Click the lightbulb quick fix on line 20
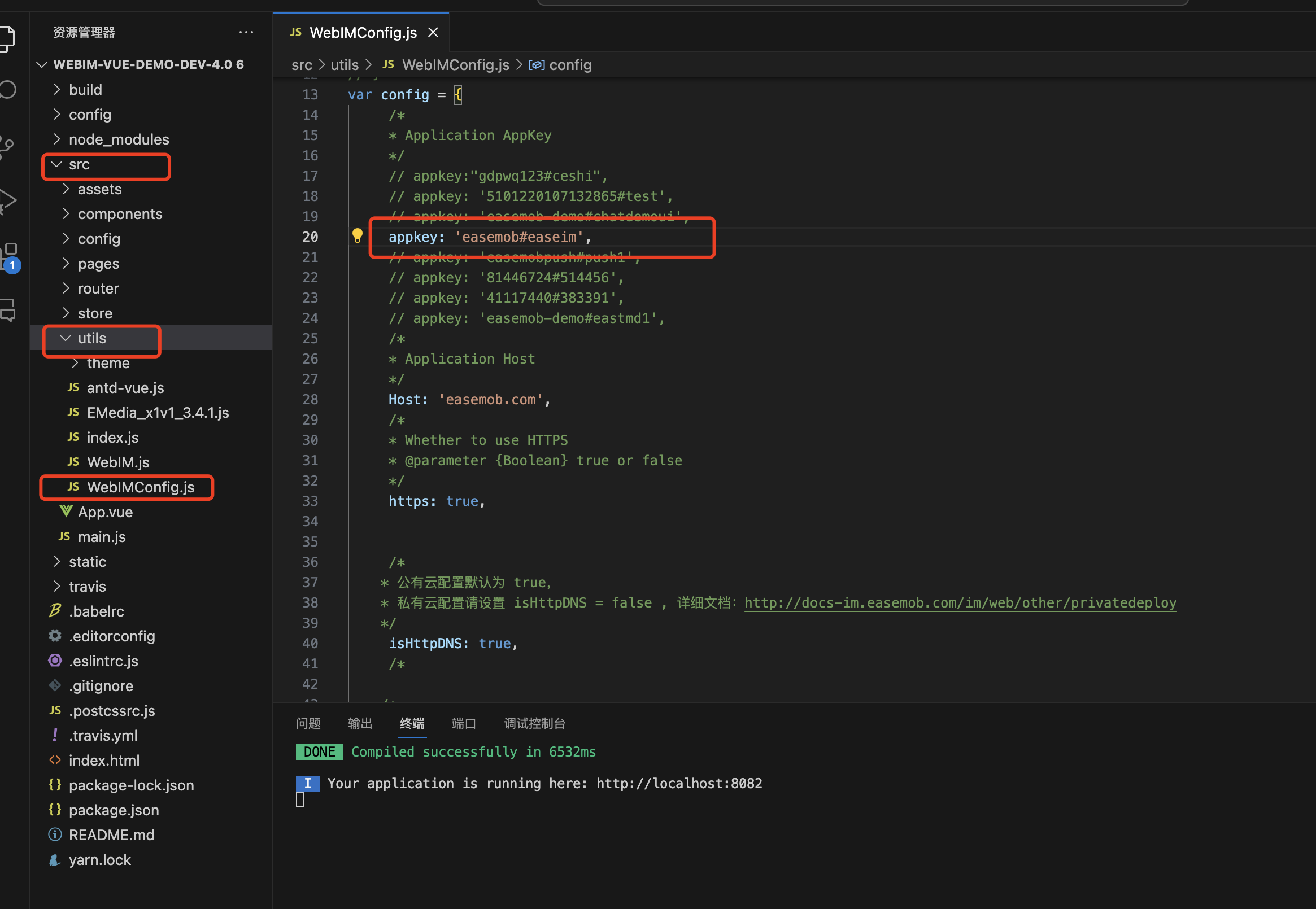Screen dimensions: 1316x909 click(x=358, y=235)
